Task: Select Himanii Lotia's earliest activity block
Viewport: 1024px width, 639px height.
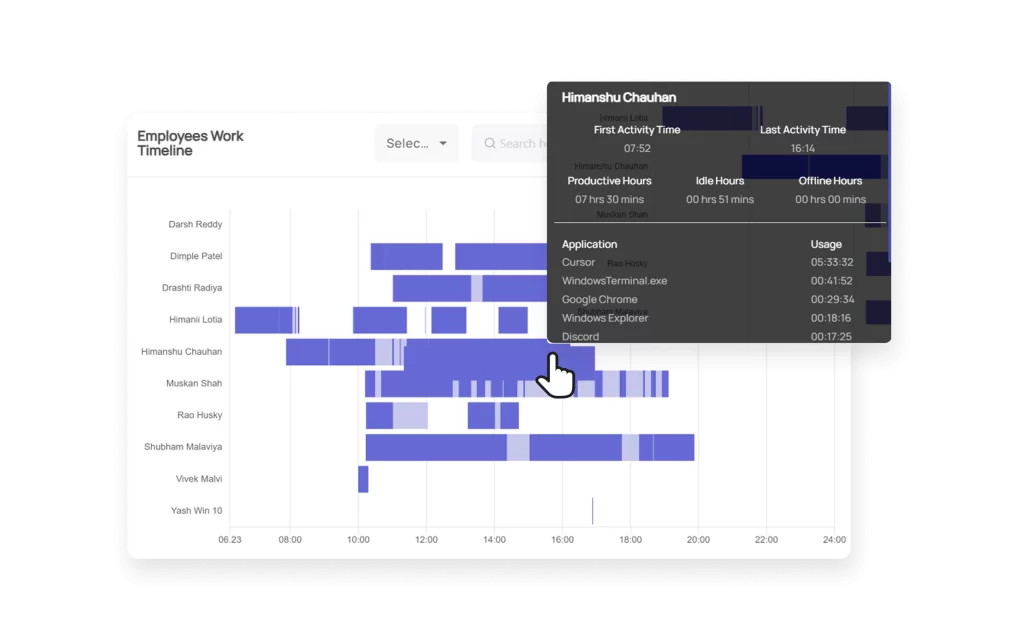Action: 263,320
